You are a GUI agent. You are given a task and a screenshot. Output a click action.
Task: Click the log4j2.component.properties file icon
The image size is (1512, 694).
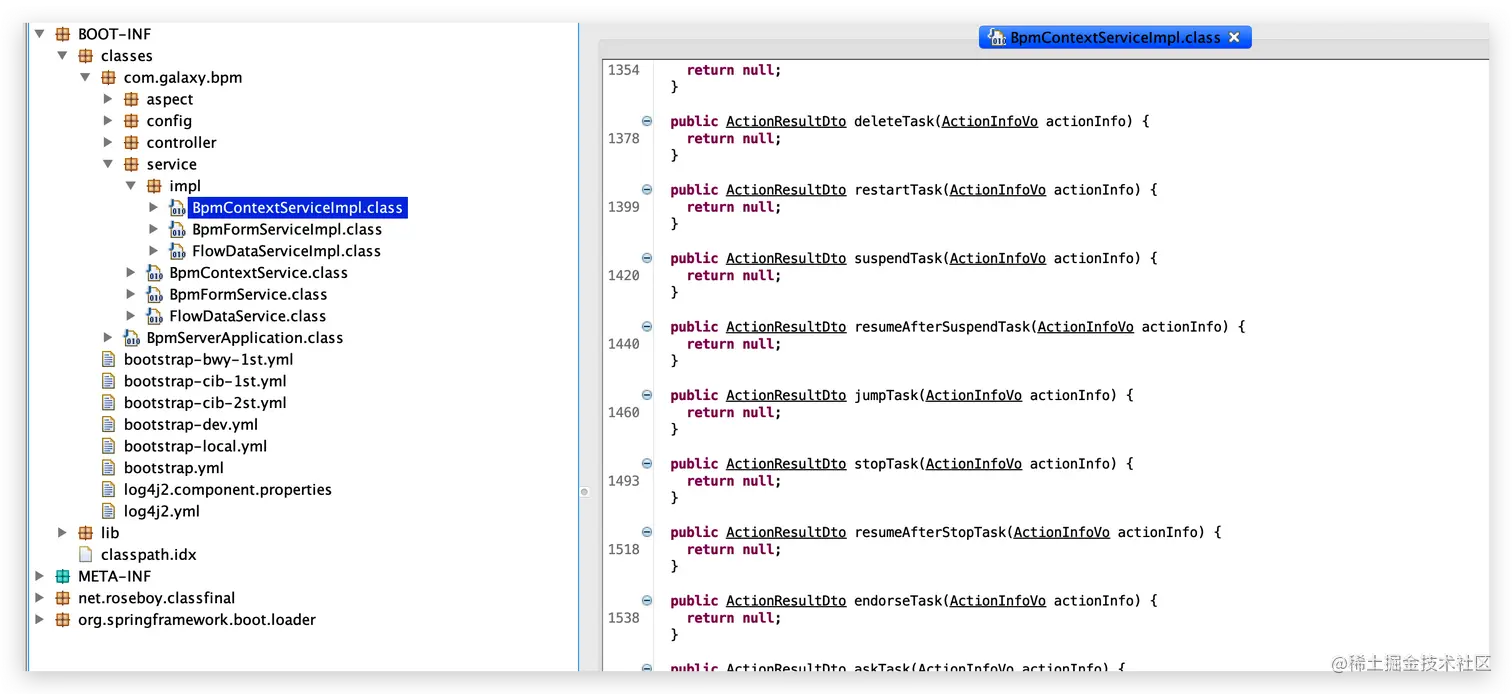[109, 490]
